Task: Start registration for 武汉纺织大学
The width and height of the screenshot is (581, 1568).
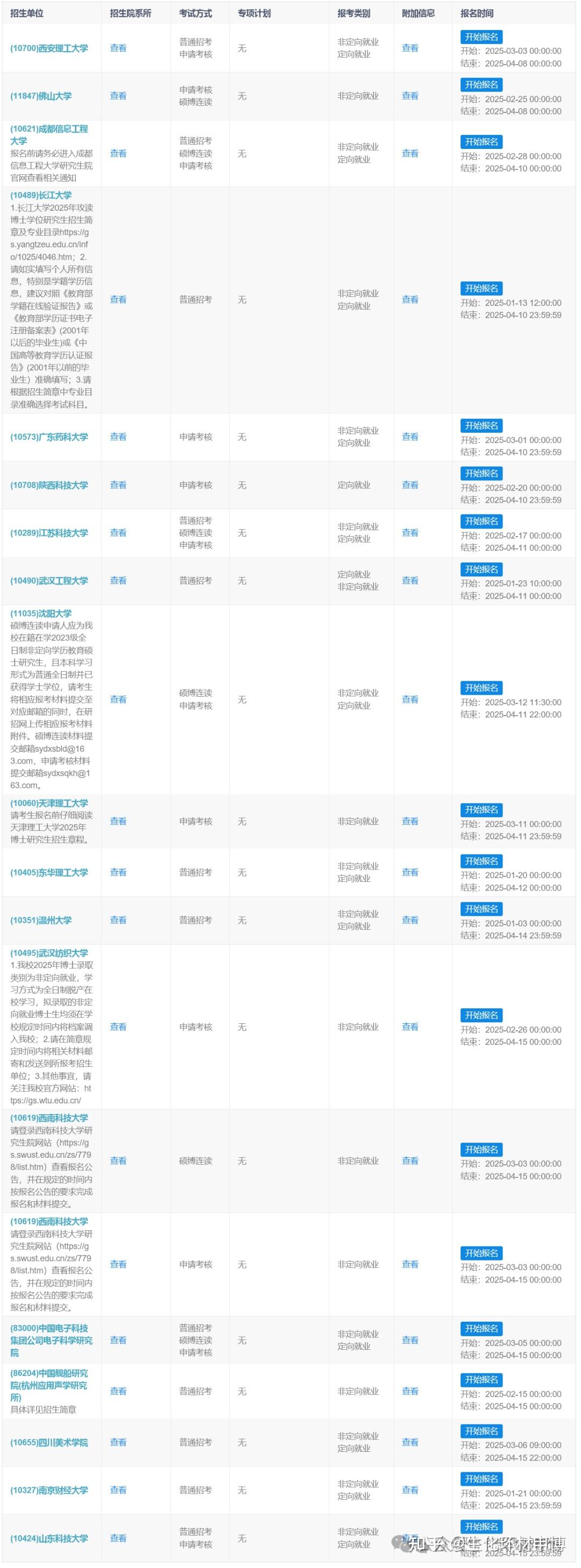Action: [481, 1015]
